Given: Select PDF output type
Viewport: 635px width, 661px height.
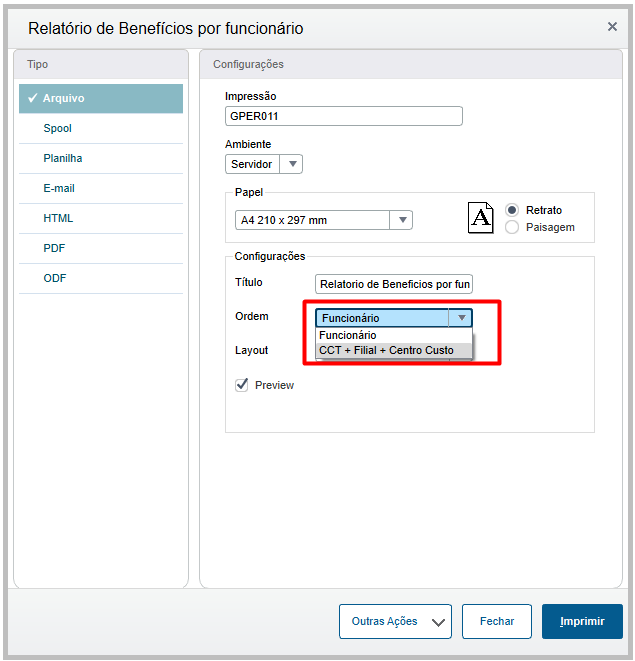Looking at the screenshot, I should click(54, 248).
